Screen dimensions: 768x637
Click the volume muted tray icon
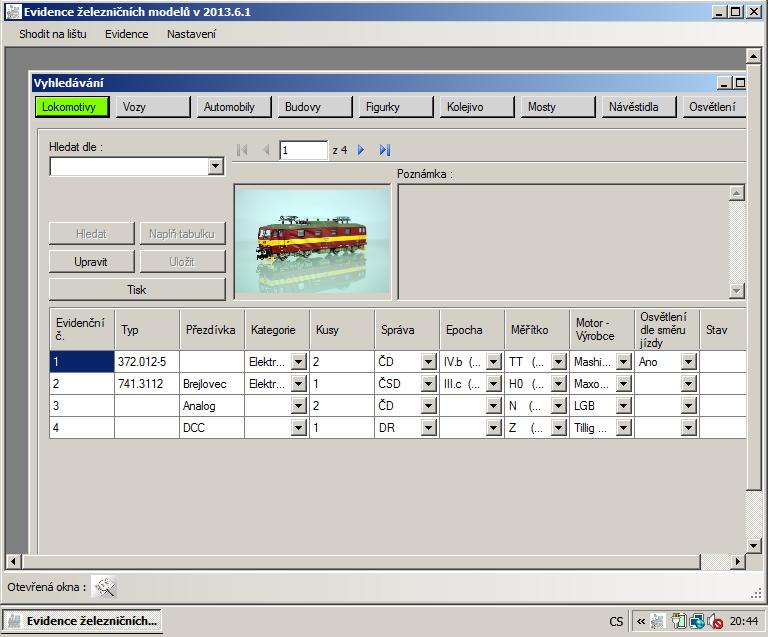[716, 621]
